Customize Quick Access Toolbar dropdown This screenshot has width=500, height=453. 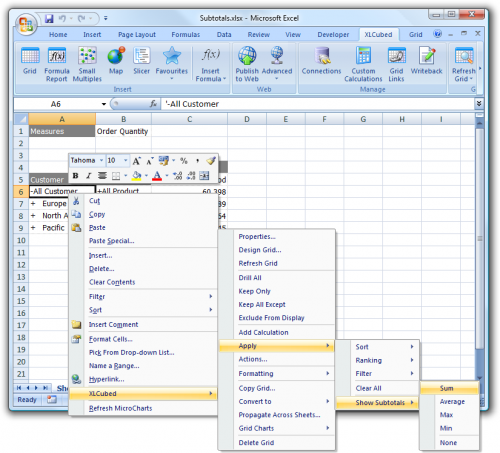pyautogui.click(x=106, y=18)
